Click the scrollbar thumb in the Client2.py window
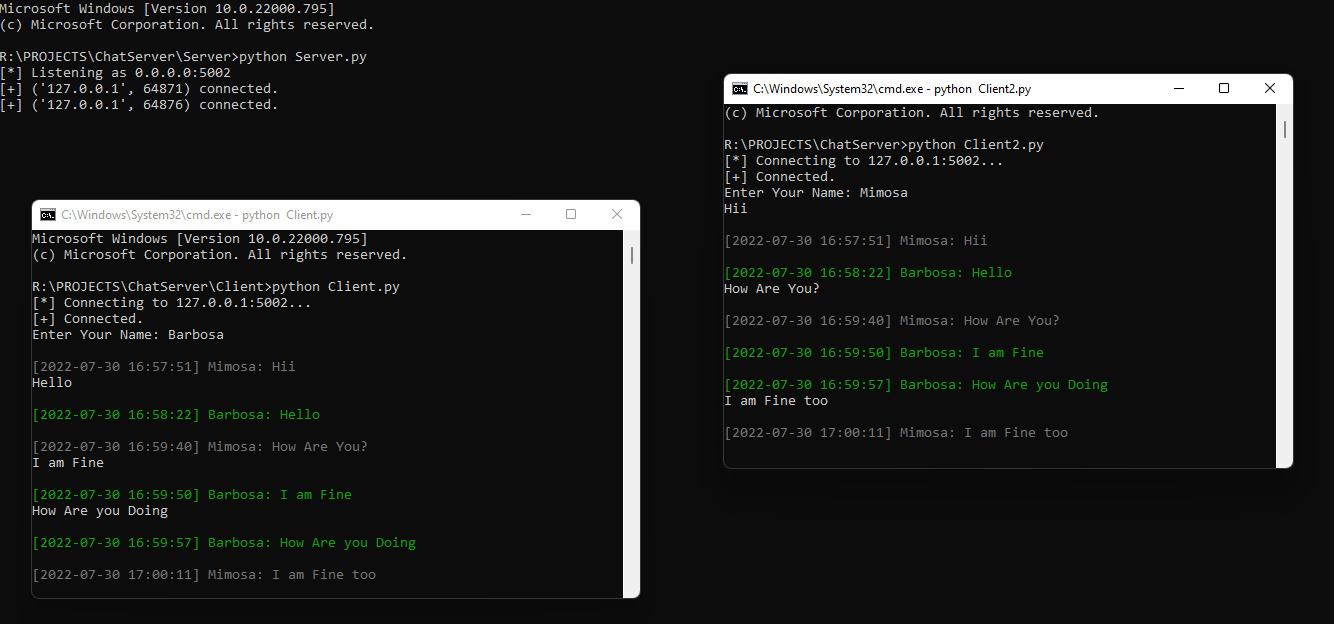 click(1285, 129)
